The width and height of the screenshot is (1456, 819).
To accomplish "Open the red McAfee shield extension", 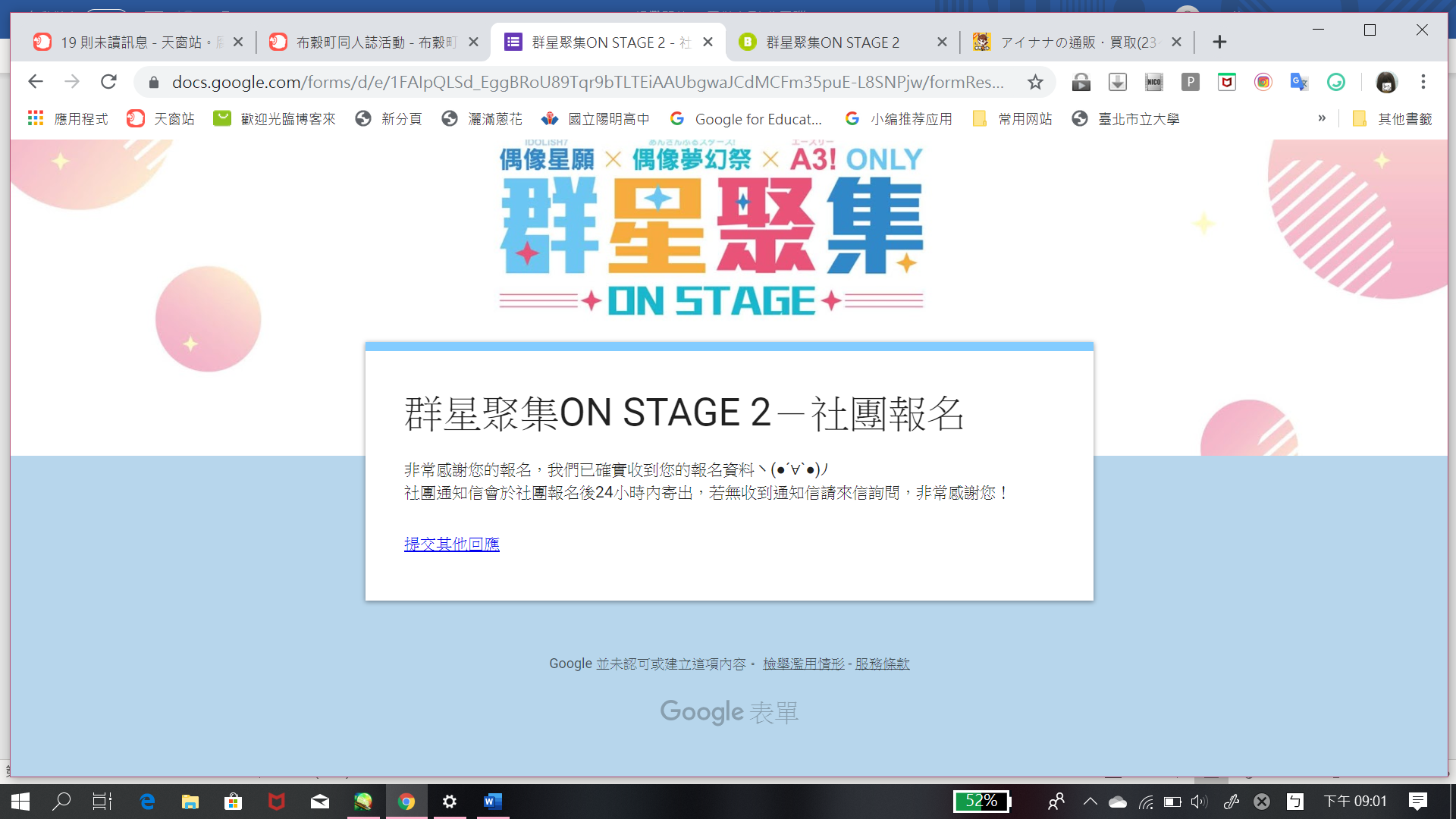I will pyautogui.click(x=1226, y=82).
